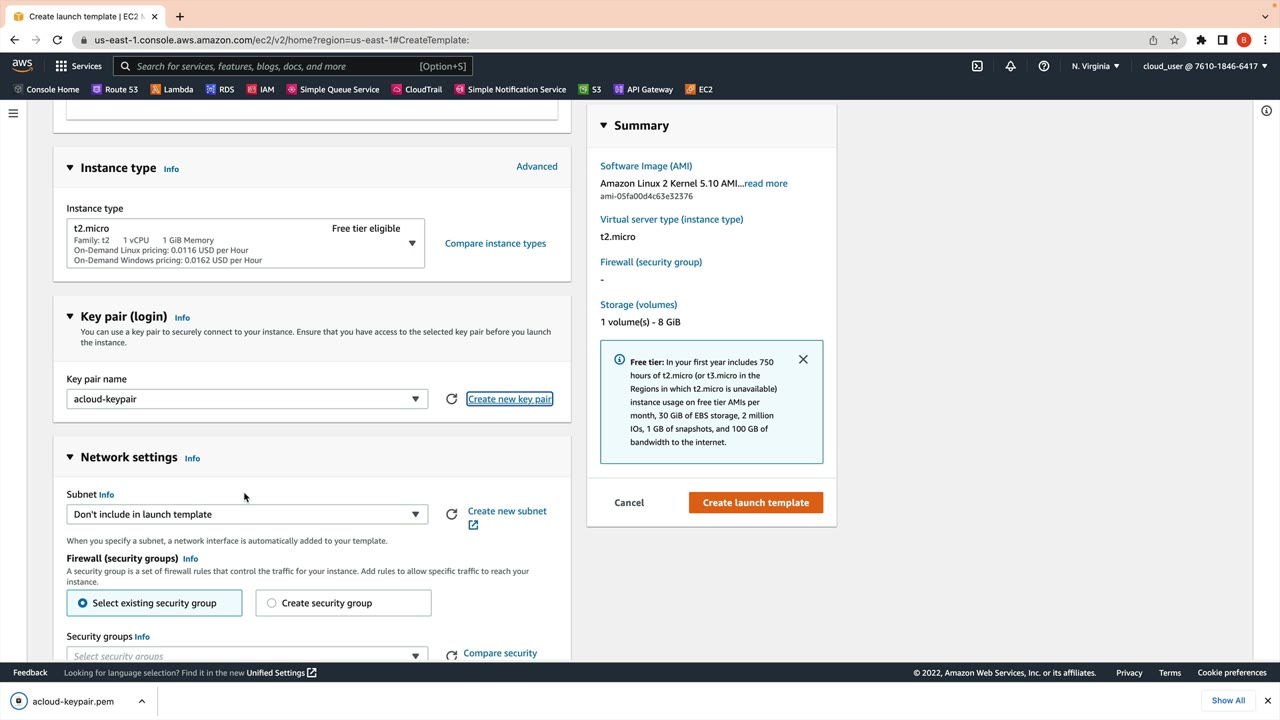The height and width of the screenshot is (720, 1280).
Task: Open the Security groups select dropdown
Action: (x=247, y=655)
